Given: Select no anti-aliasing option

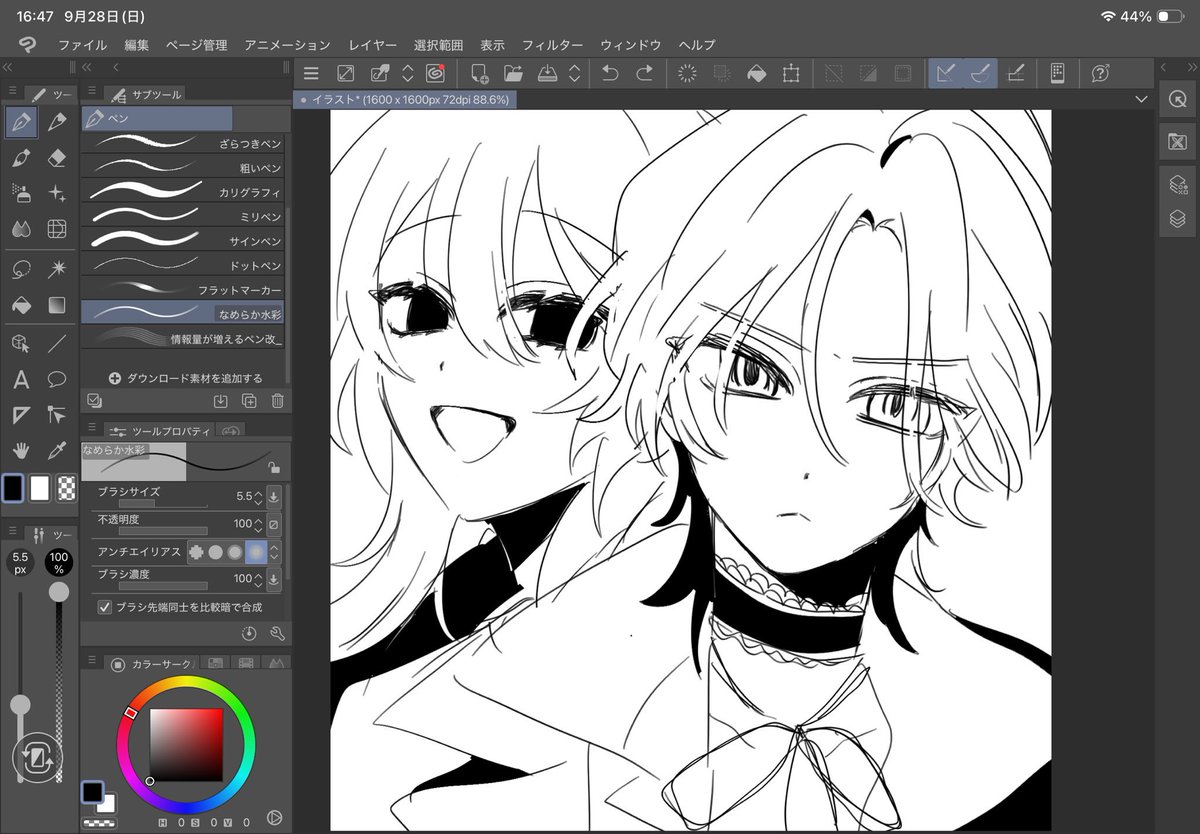Looking at the screenshot, I should (x=196, y=551).
